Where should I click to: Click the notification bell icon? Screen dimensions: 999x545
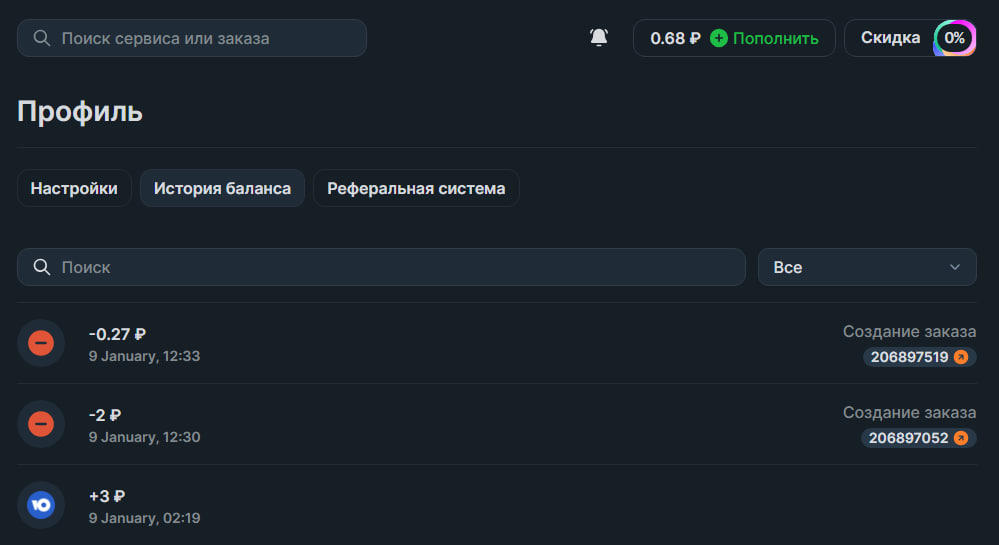point(599,38)
